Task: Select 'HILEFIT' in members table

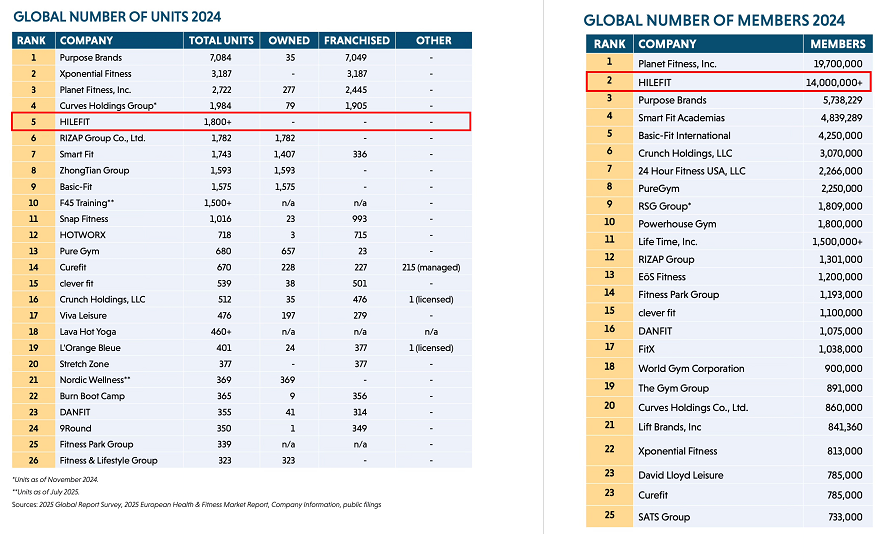Action: (x=655, y=83)
